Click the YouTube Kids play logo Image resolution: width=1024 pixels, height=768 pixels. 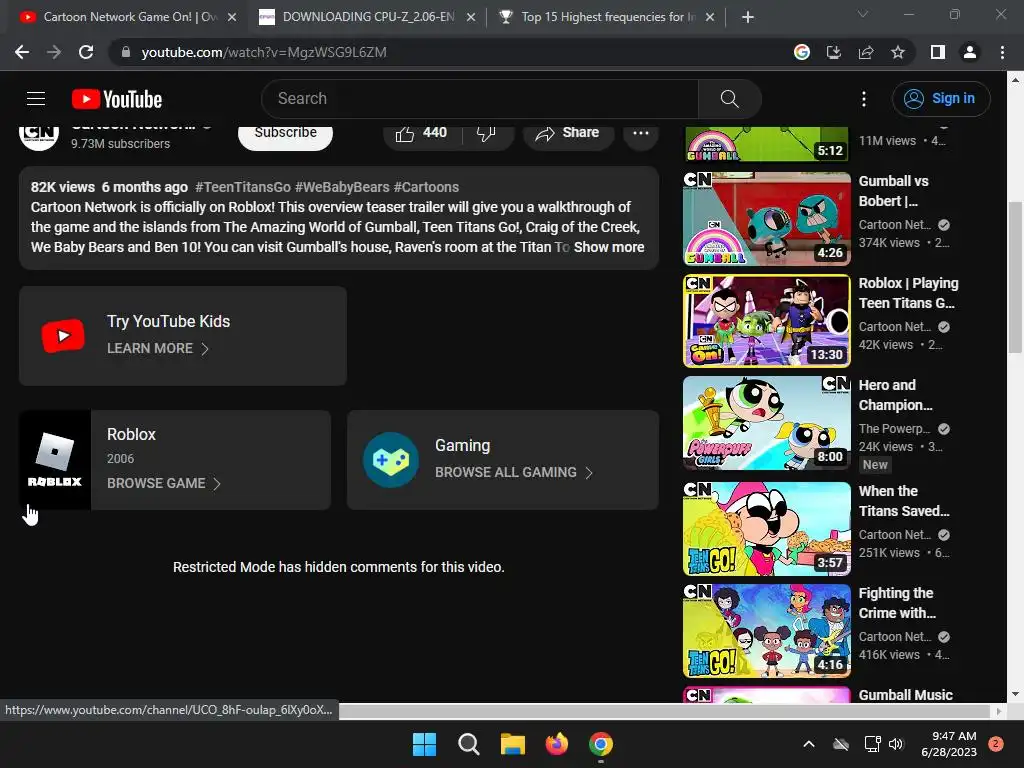[63, 336]
